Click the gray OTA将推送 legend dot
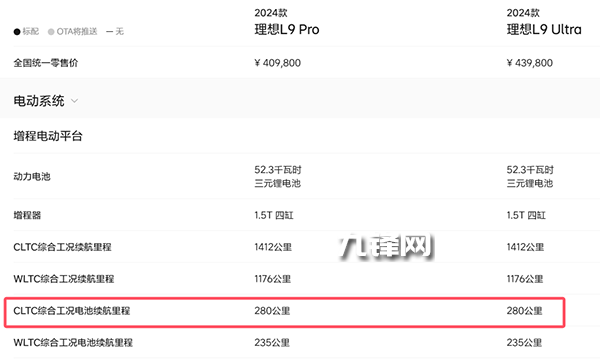Screen dimensions: 600x361 51,32
